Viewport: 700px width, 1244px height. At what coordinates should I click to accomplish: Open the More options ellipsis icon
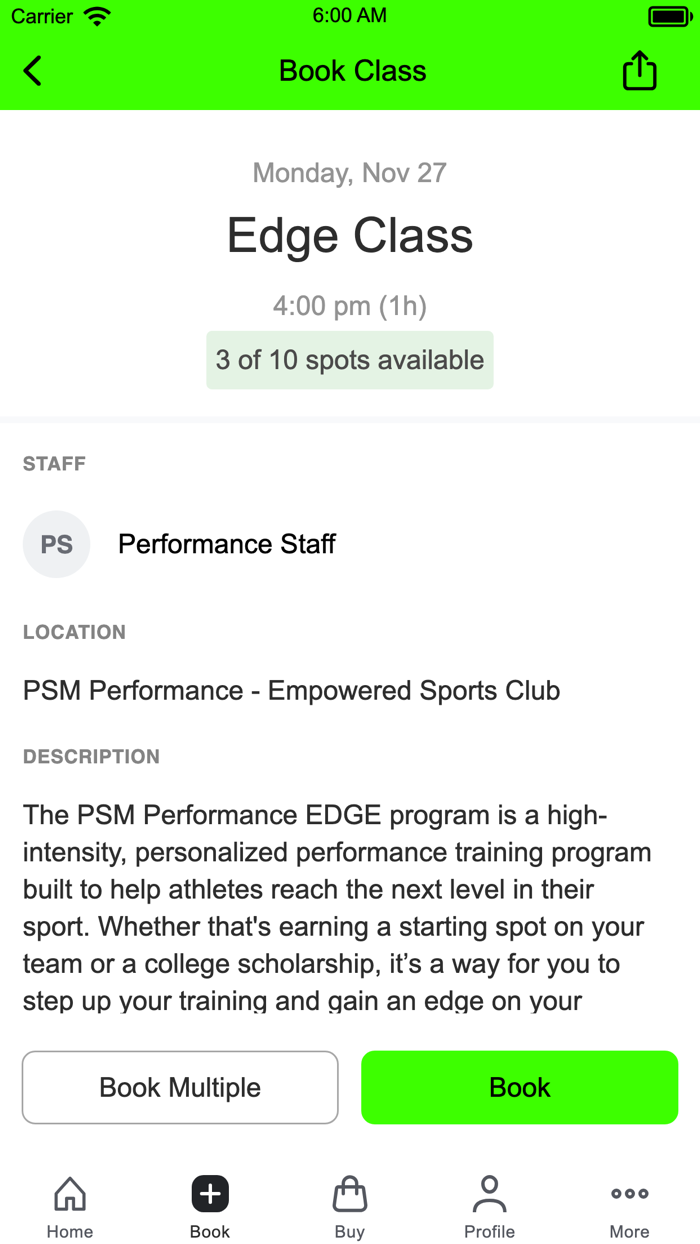(x=629, y=1192)
